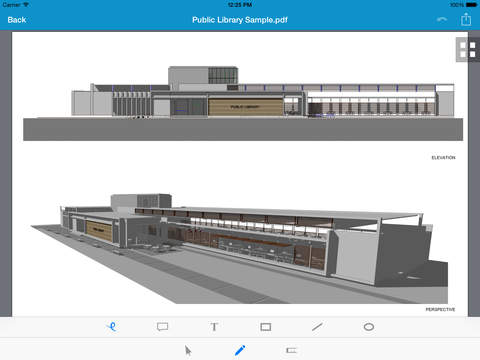The width and height of the screenshot is (480, 360).
Task: Tap the perspective rendering of library
Action: (x=239, y=249)
